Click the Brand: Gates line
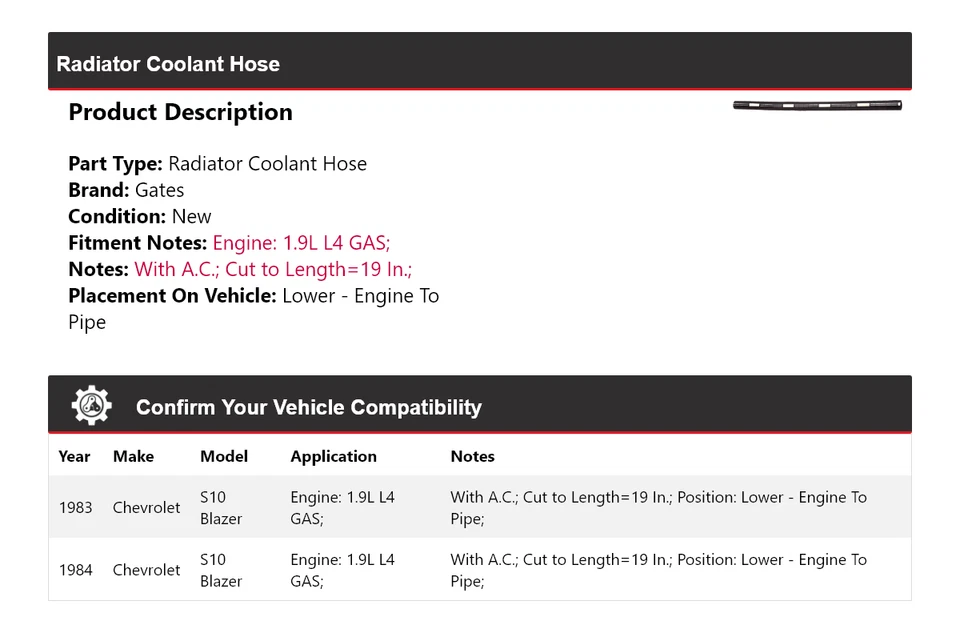960x633 pixels. (x=126, y=190)
